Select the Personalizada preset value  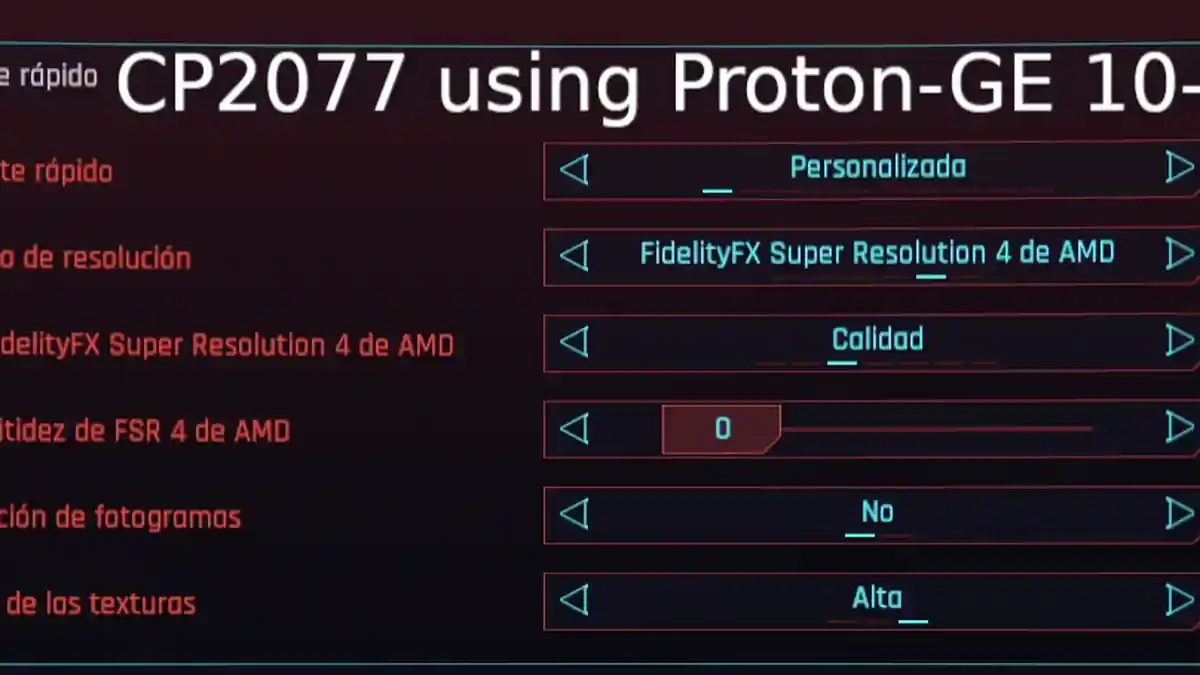click(x=877, y=167)
